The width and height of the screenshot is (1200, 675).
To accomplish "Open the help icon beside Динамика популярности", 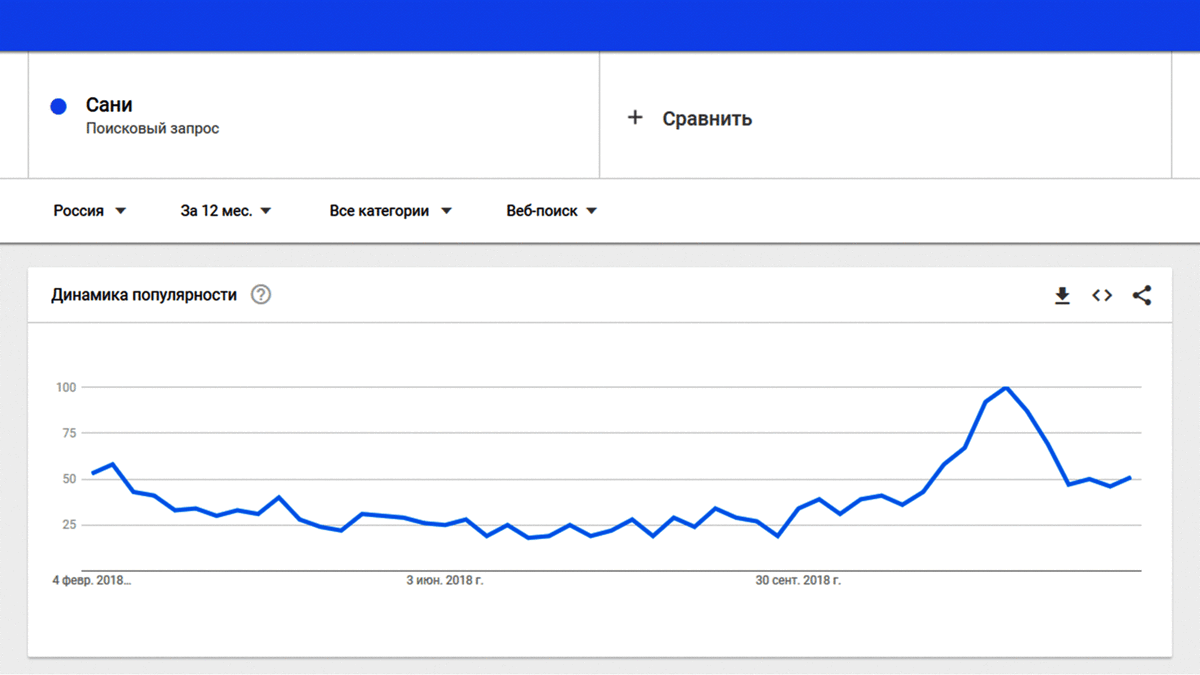I will click(261, 295).
